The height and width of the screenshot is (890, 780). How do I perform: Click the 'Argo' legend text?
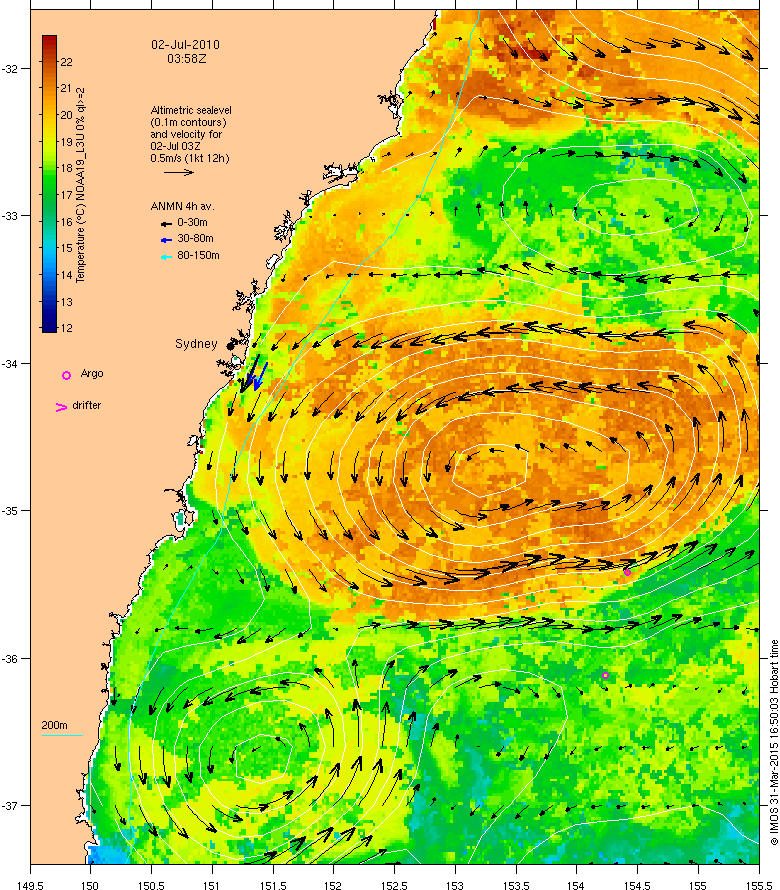pyautogui.click(x=92, y=373)
